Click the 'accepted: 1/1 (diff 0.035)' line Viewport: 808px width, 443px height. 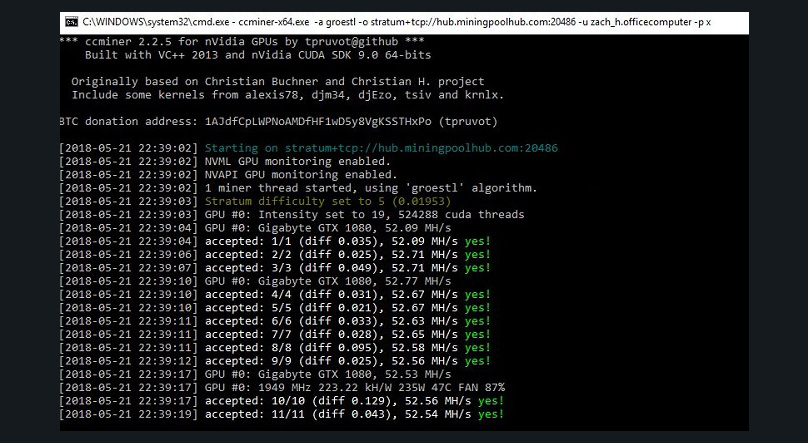point(275,242)
